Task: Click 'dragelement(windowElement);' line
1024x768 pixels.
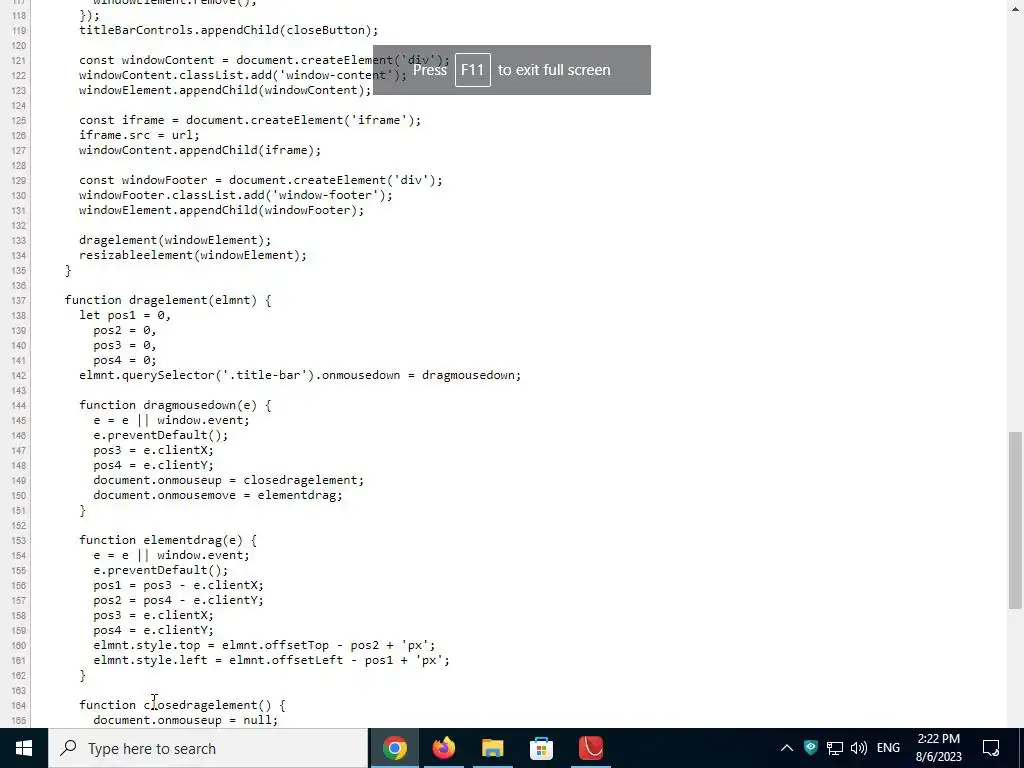Action: [x=175, y=240]
